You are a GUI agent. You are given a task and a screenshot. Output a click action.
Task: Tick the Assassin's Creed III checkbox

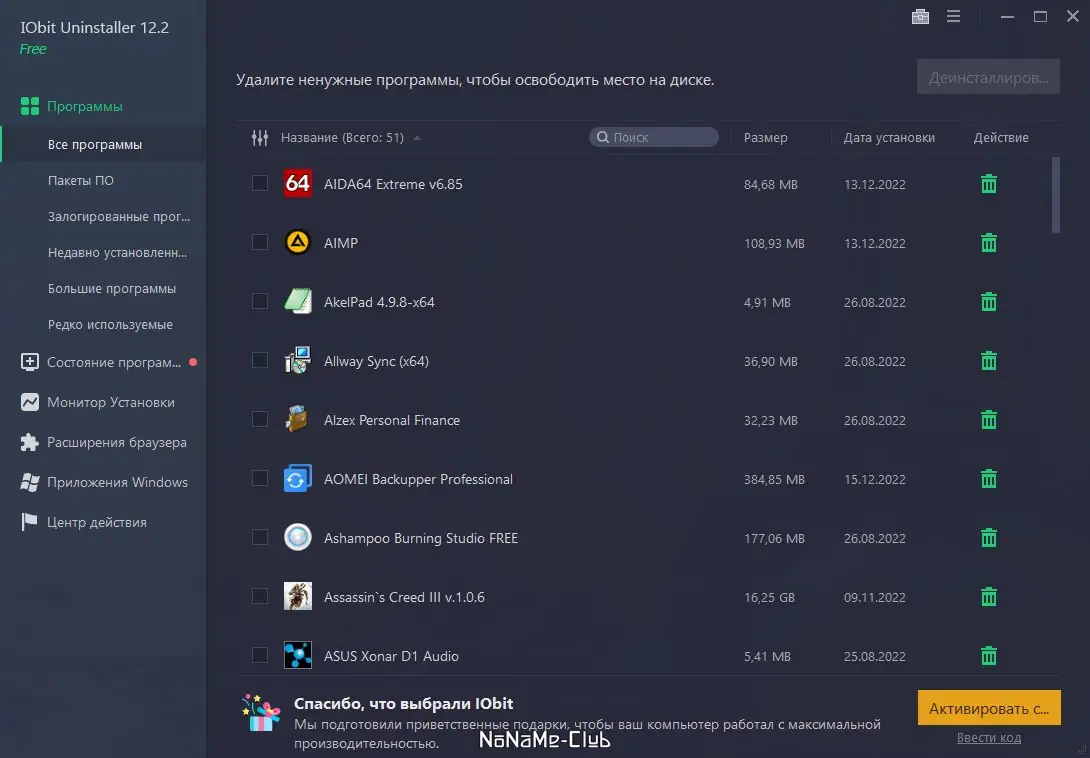click(260, 596)
